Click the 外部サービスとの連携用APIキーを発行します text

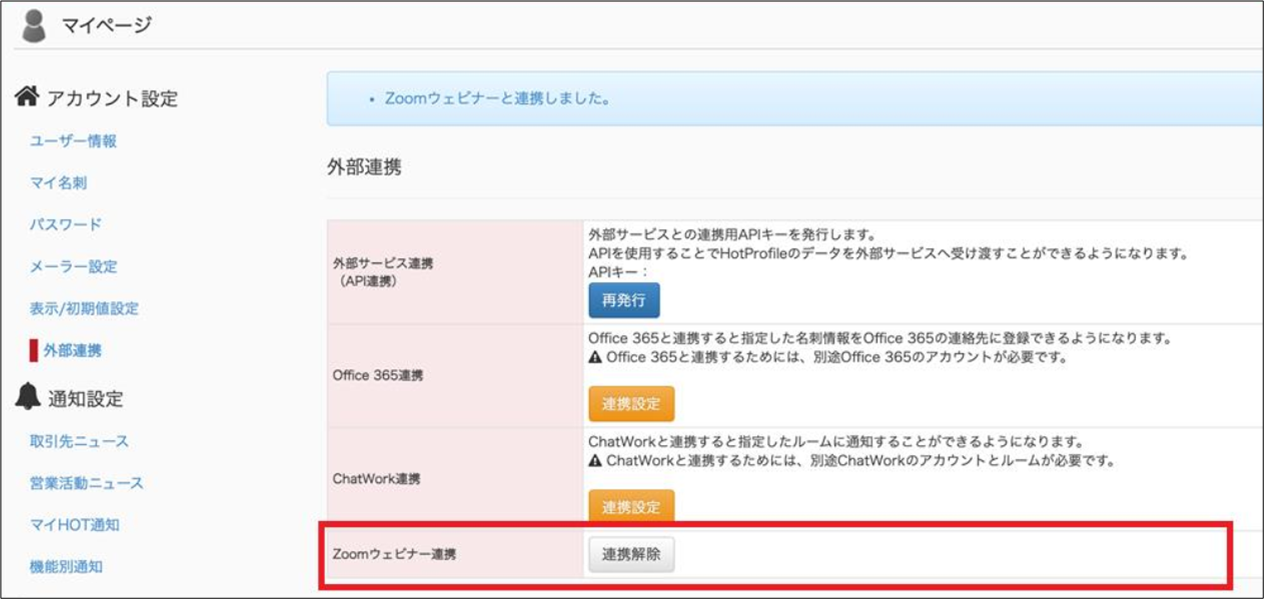click(732, 235)
